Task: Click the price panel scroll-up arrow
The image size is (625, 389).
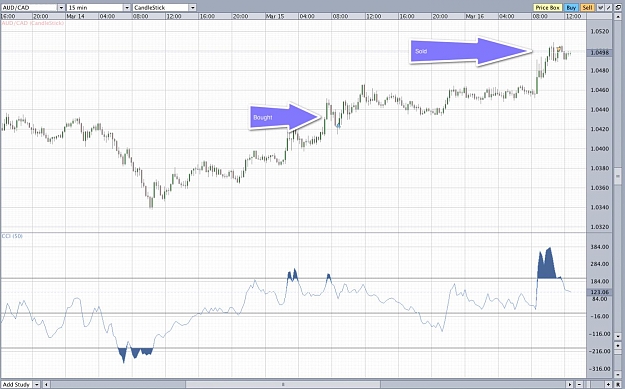Action: [x=618, y=17]
